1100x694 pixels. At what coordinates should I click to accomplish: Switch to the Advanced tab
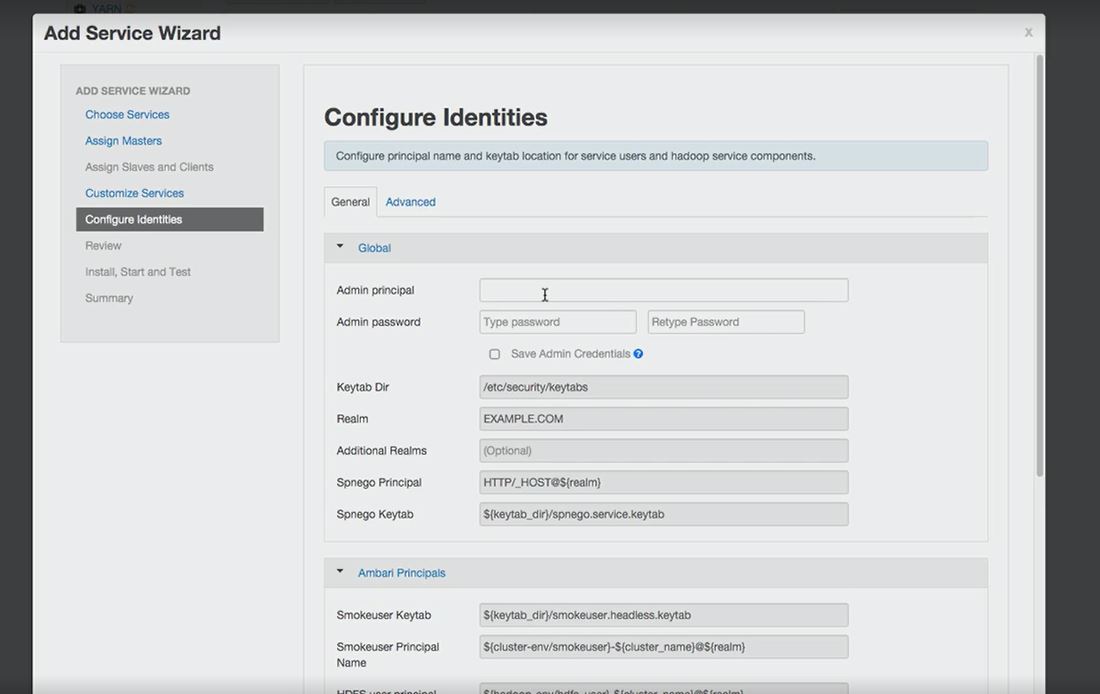410,201
